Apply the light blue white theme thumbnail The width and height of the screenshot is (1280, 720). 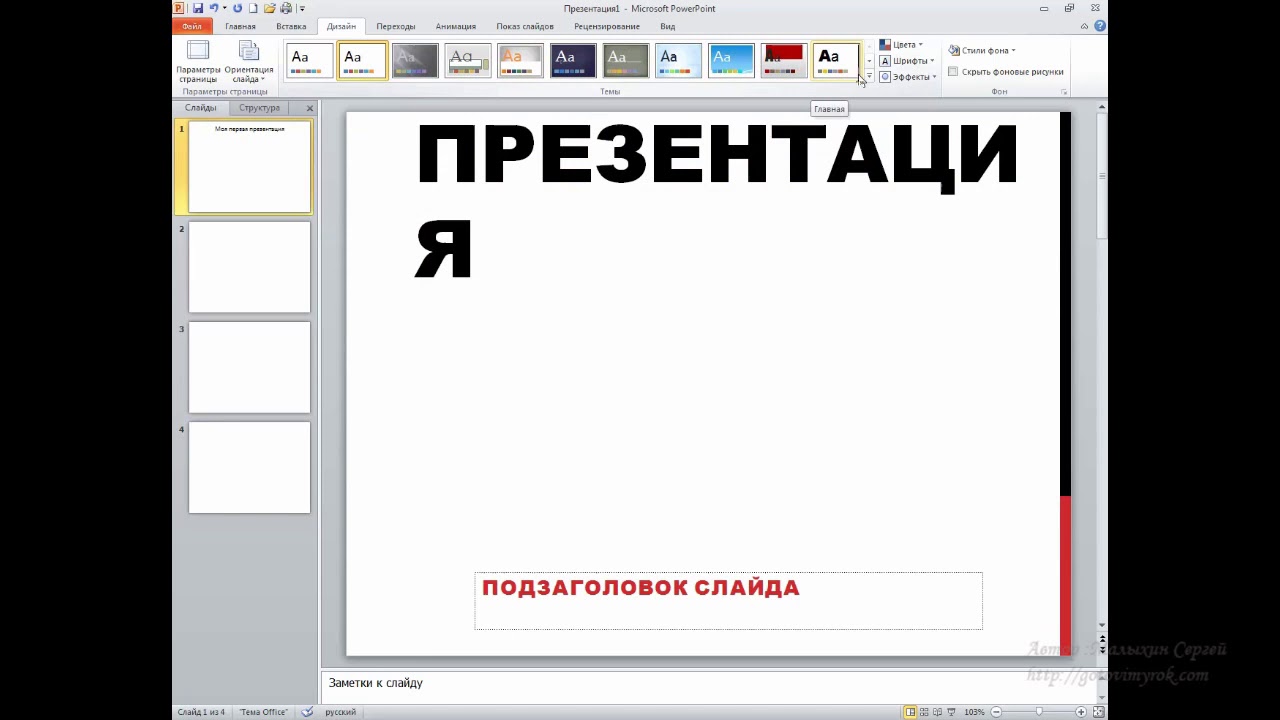point(679,60)
